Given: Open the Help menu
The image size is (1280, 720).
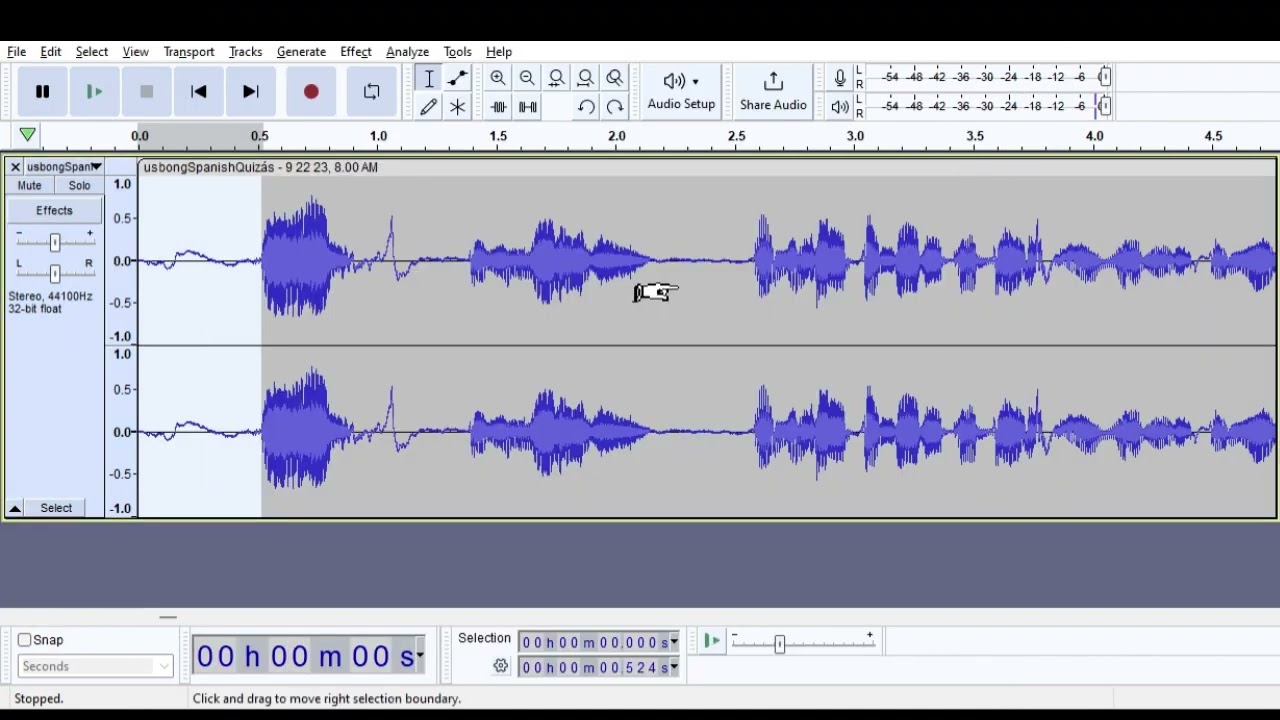Looking at the screenshot, I should click(x=499, y=52).
